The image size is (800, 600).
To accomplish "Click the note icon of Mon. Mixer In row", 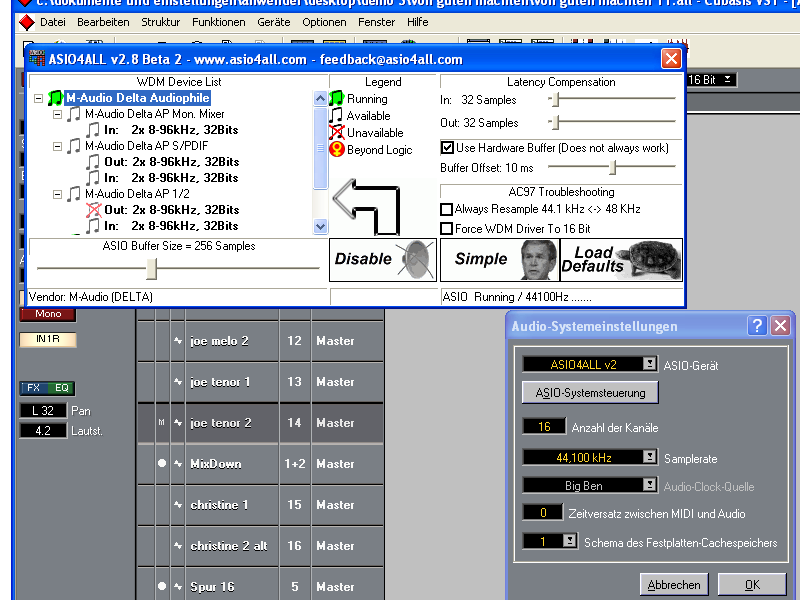I will point(93,130).
